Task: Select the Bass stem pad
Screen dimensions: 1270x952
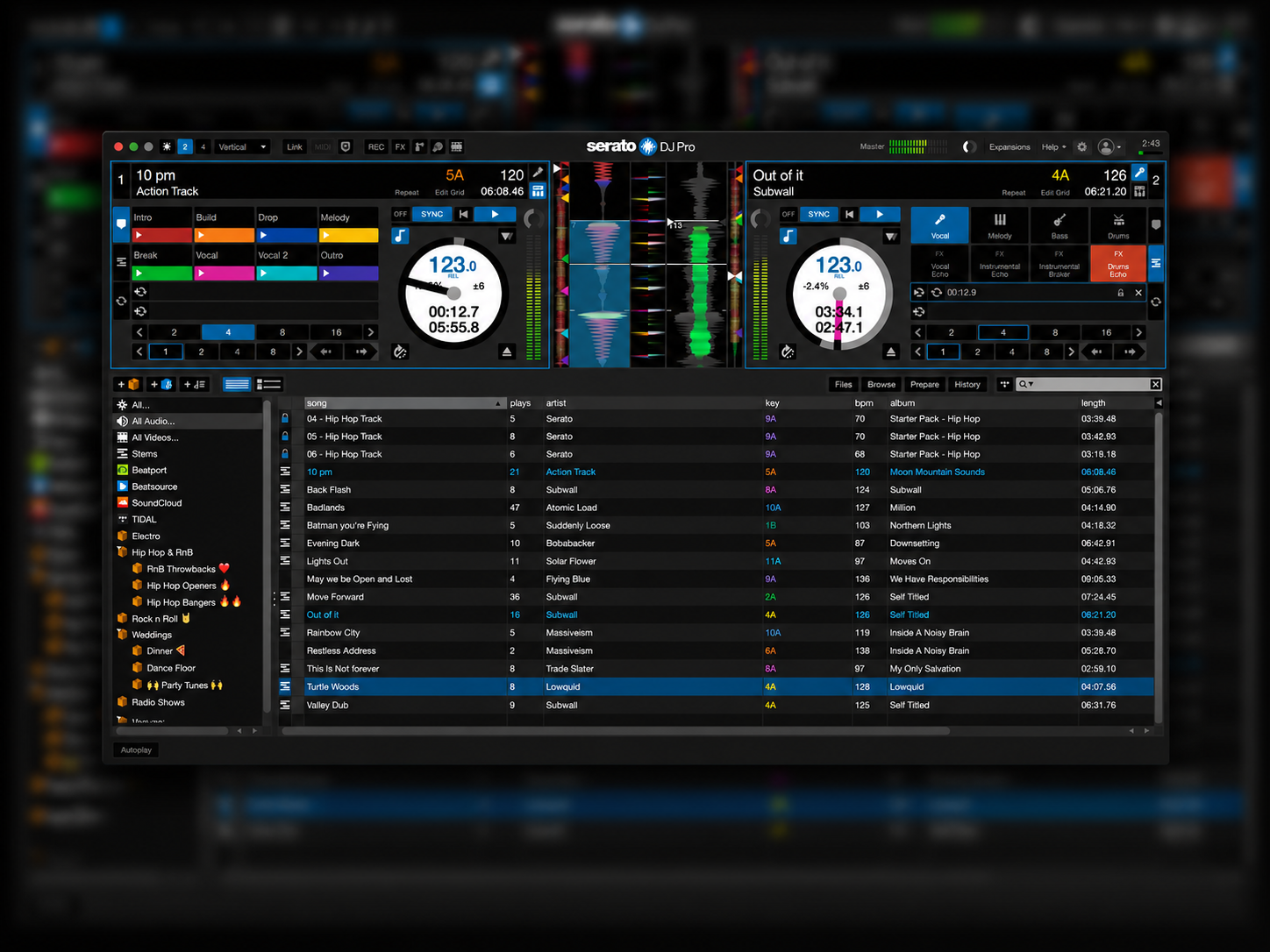Action: 1060,225
